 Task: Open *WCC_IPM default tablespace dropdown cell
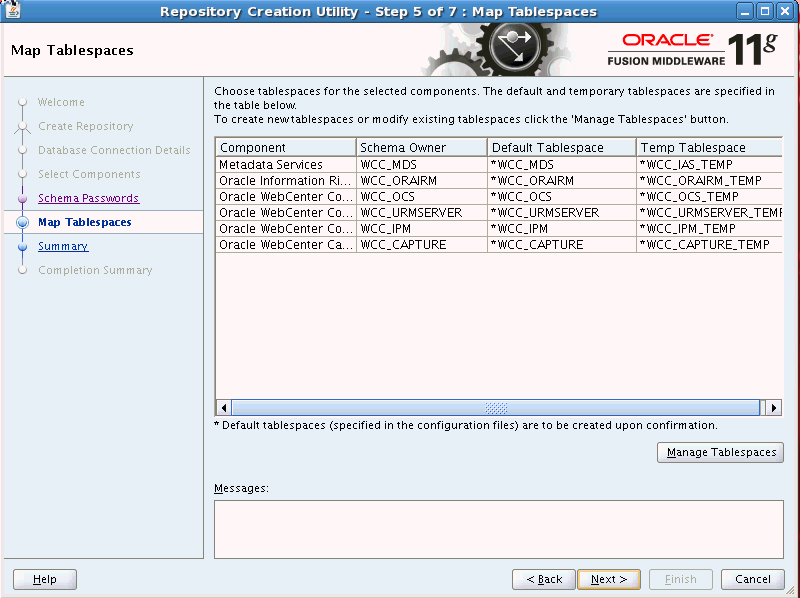click(562, 229)
